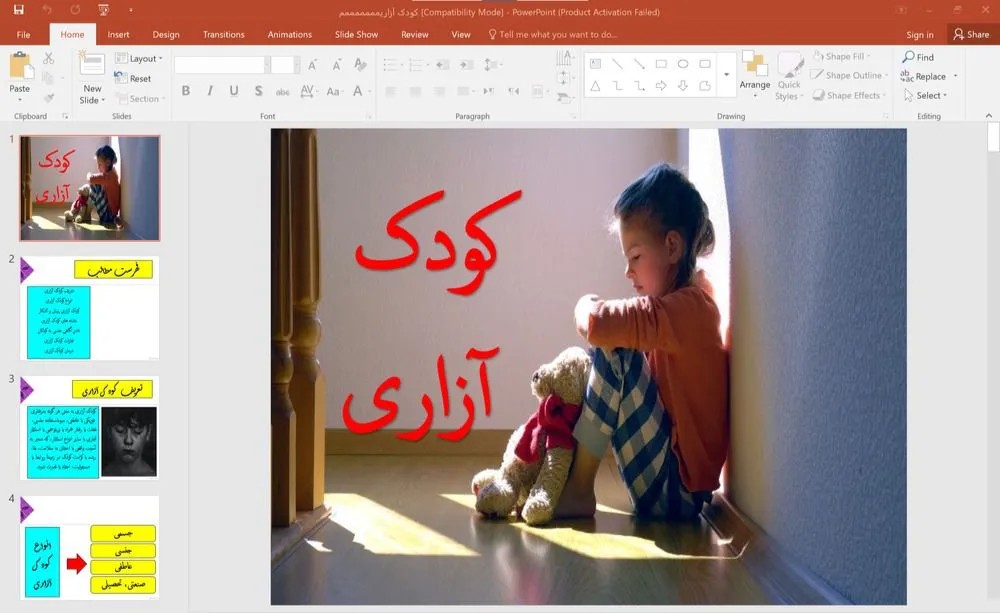
Task: Toggle Strikethrough formatting
Action: (283, 91)
